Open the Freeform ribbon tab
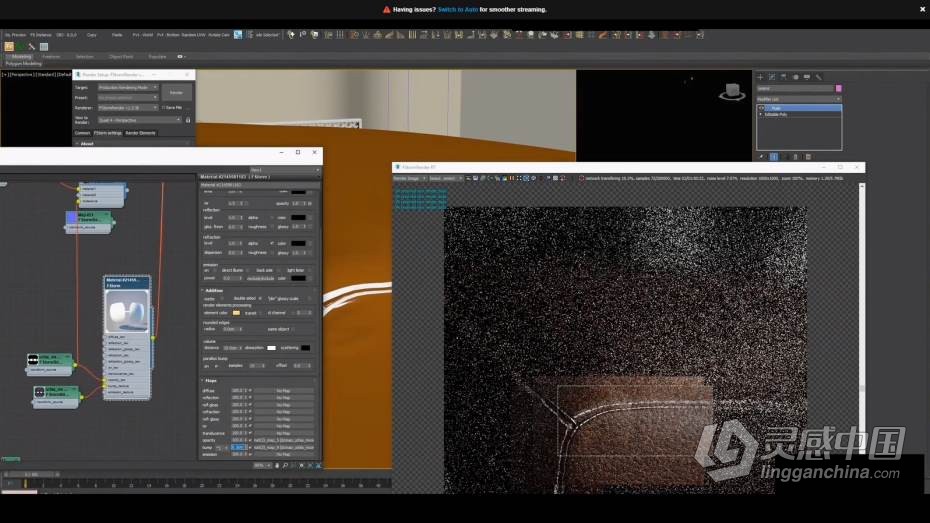The width and height of the screenshot is (930, 523). (x=51, y=57)
